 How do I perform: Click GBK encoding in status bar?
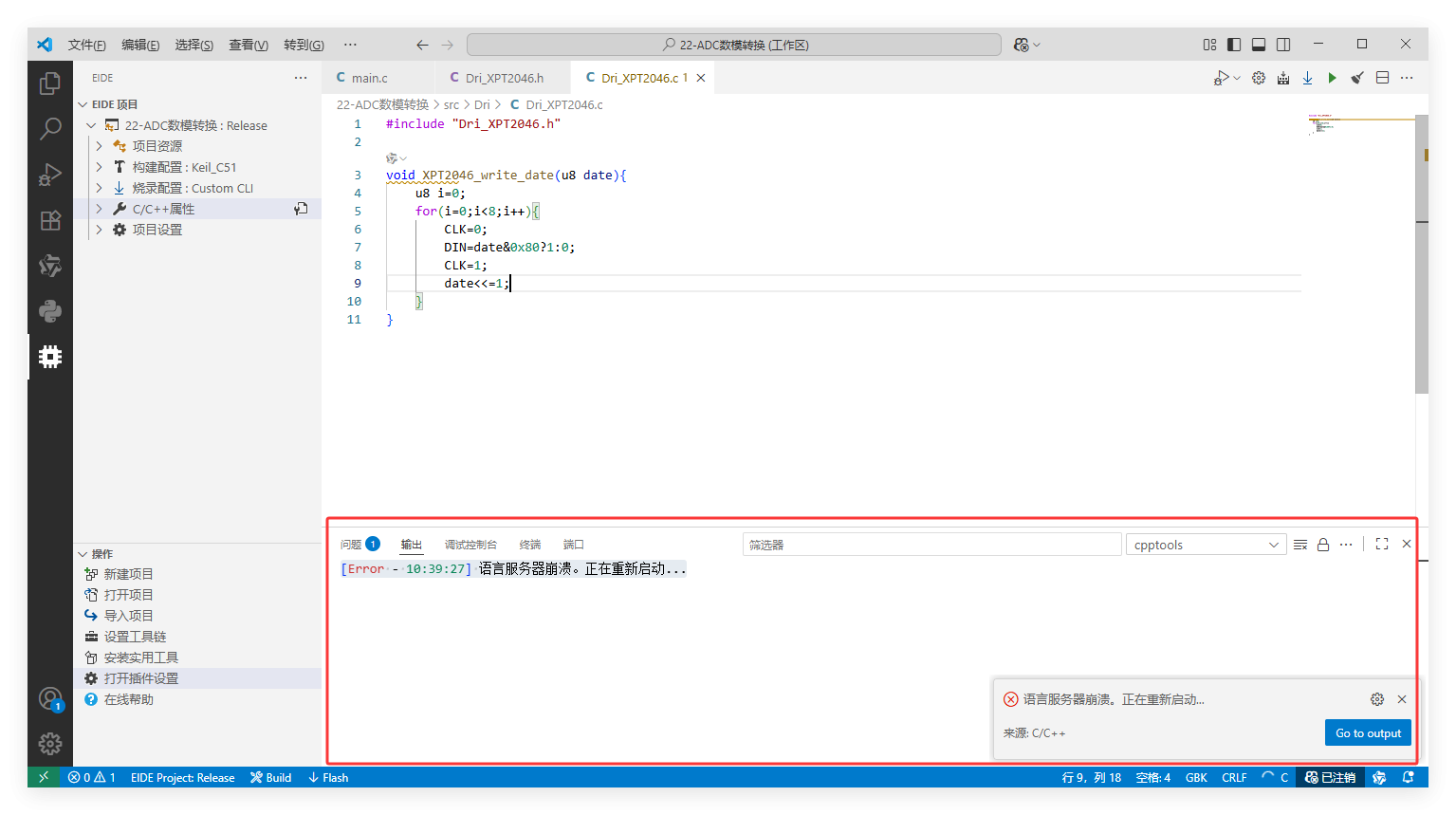1196,777
